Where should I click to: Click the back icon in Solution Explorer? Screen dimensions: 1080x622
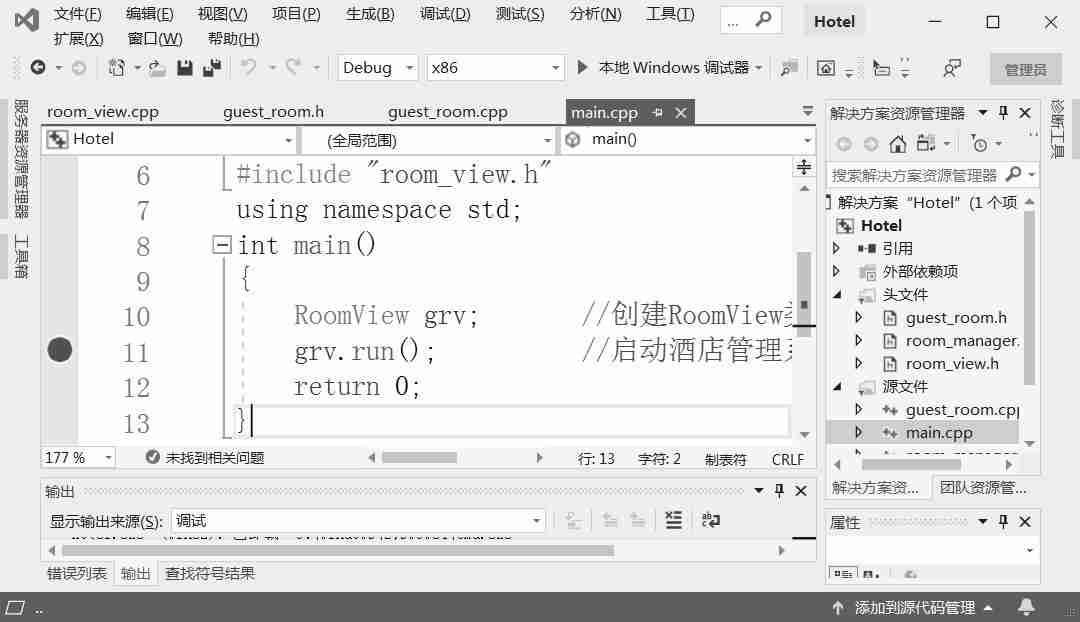pos(844,144)
